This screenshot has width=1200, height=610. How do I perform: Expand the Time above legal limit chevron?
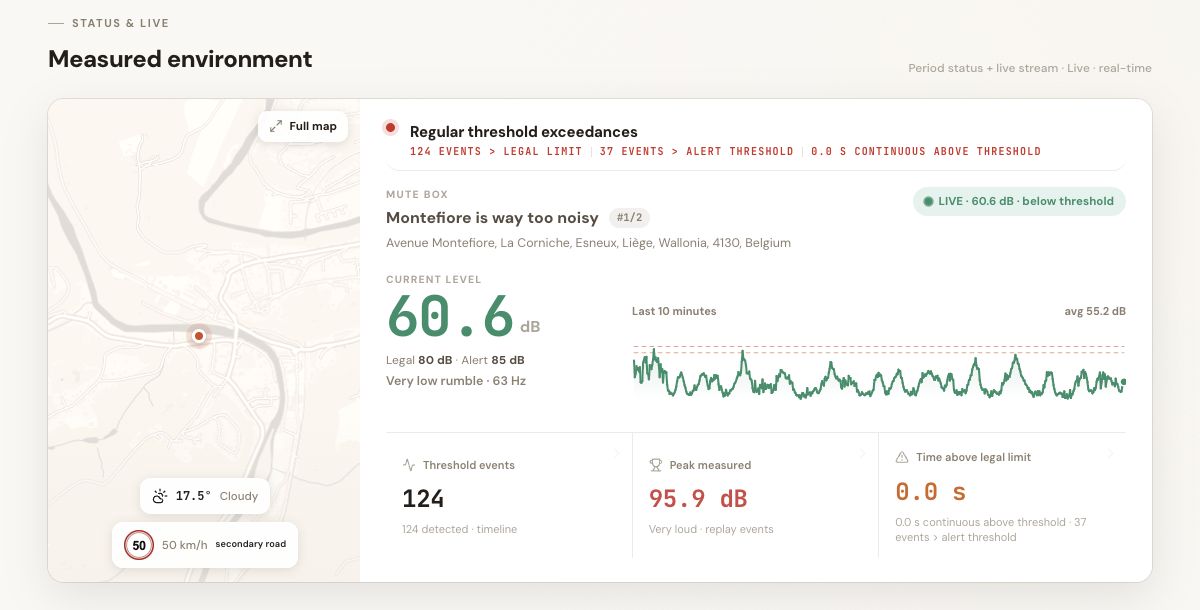point(1109,454)
